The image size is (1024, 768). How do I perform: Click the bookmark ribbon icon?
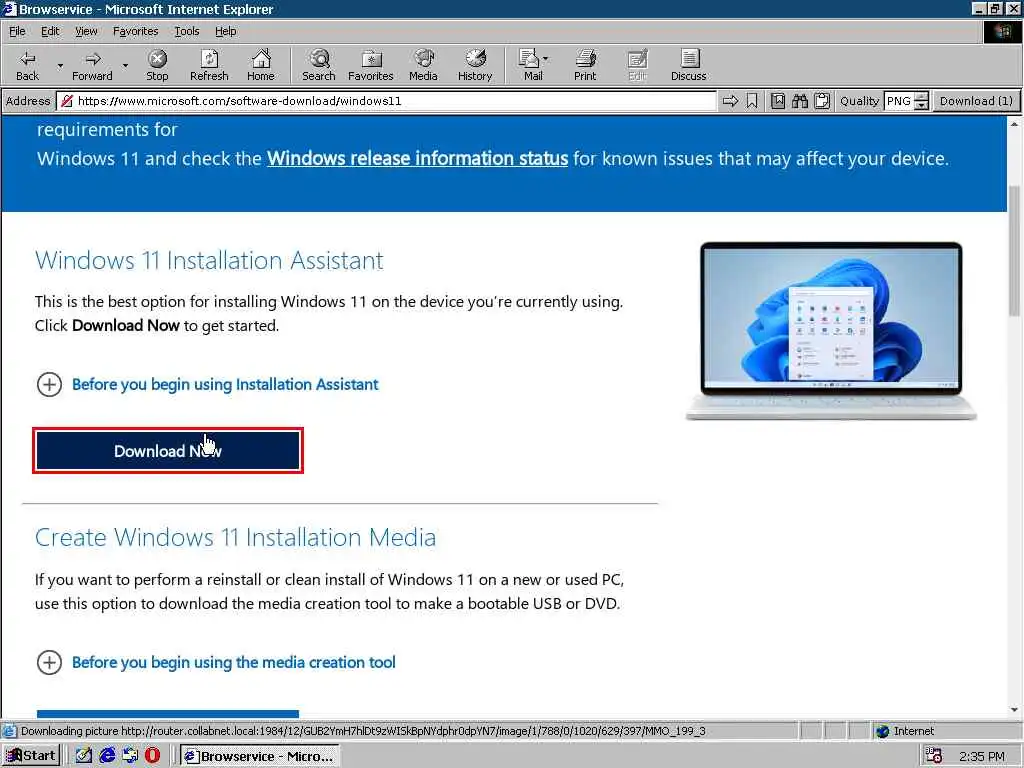point(752,101)
